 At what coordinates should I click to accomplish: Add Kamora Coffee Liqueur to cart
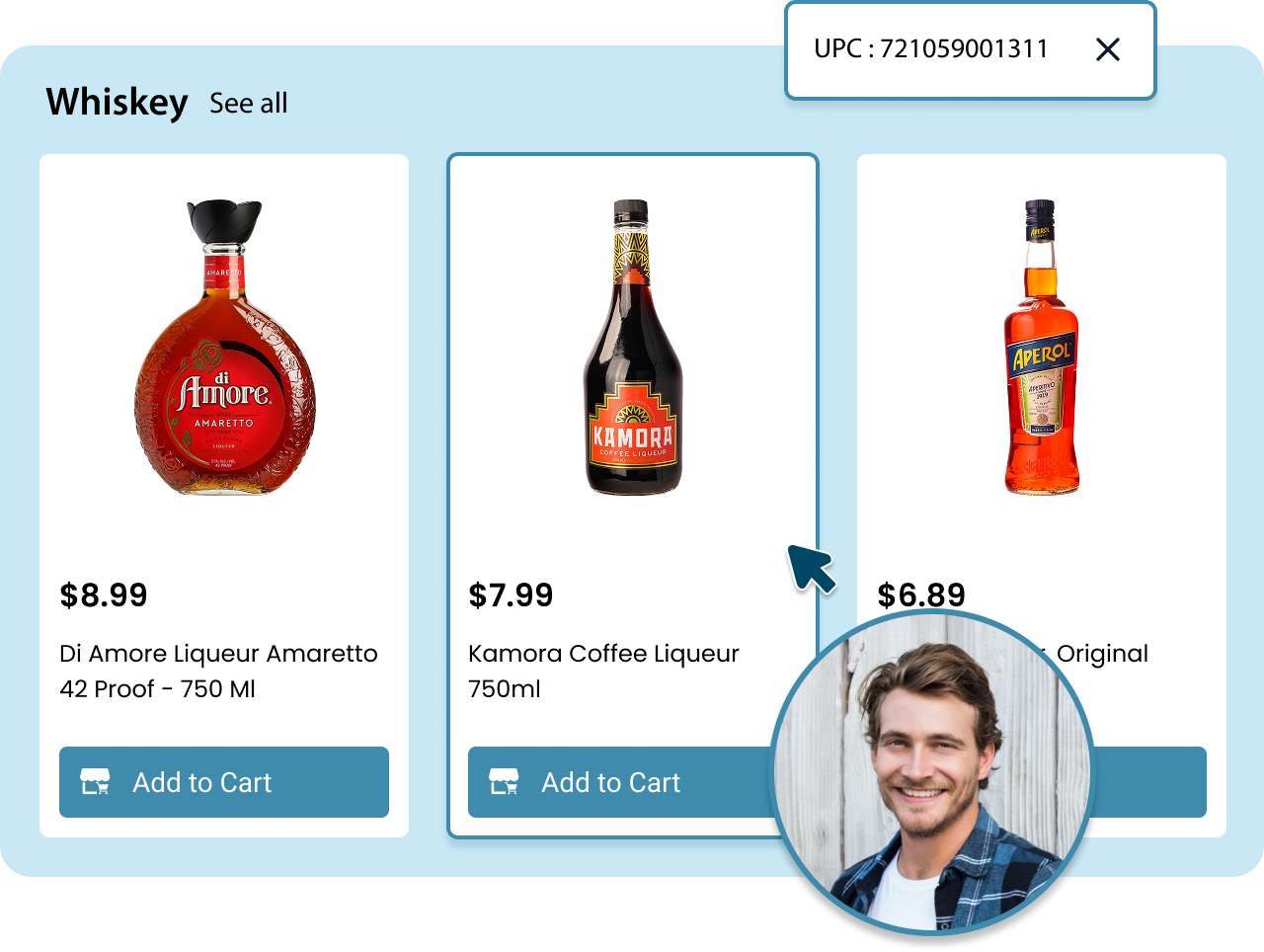click(x=621, y=782)
